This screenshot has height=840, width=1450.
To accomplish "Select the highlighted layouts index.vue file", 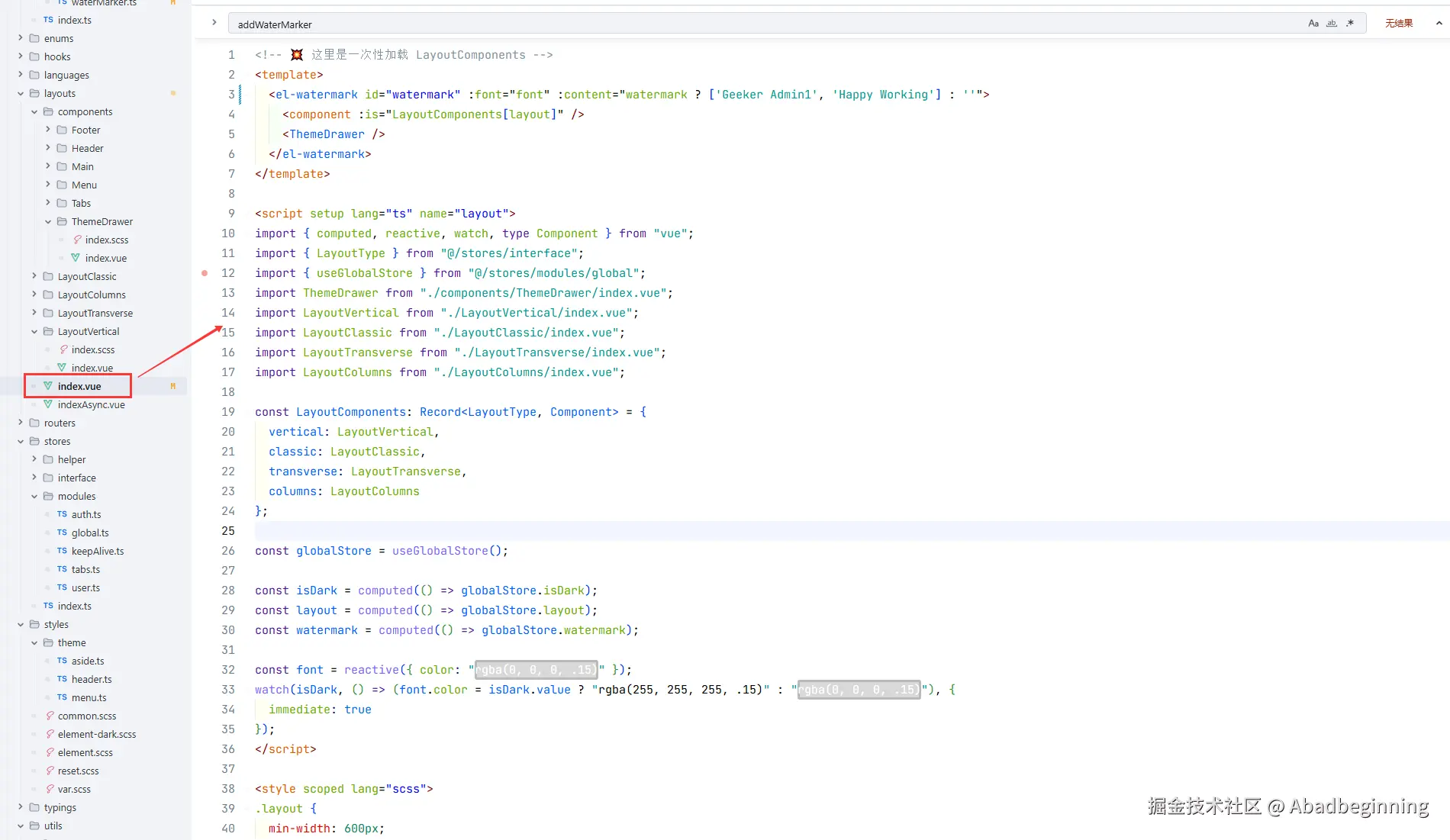I will [79, 386].
